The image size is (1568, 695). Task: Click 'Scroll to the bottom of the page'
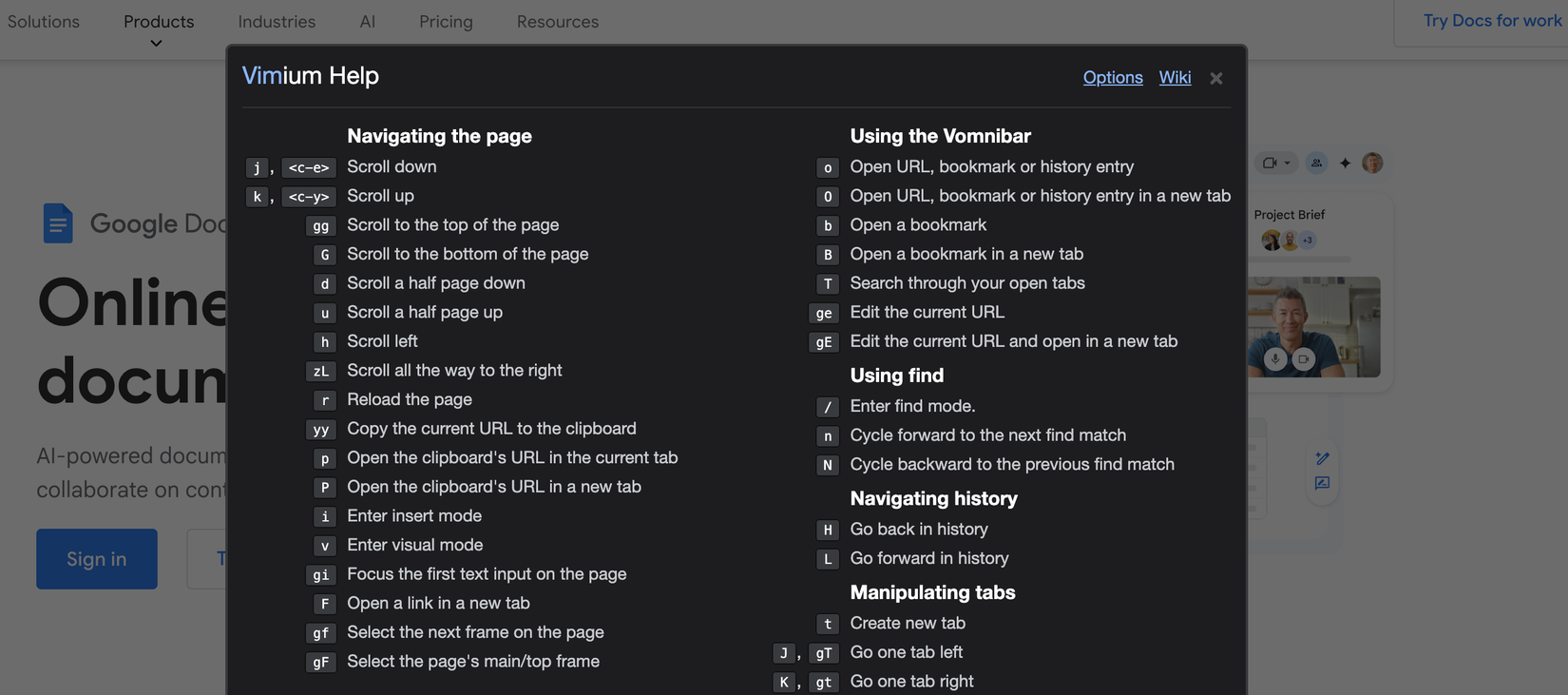click(x=468, y=254)
